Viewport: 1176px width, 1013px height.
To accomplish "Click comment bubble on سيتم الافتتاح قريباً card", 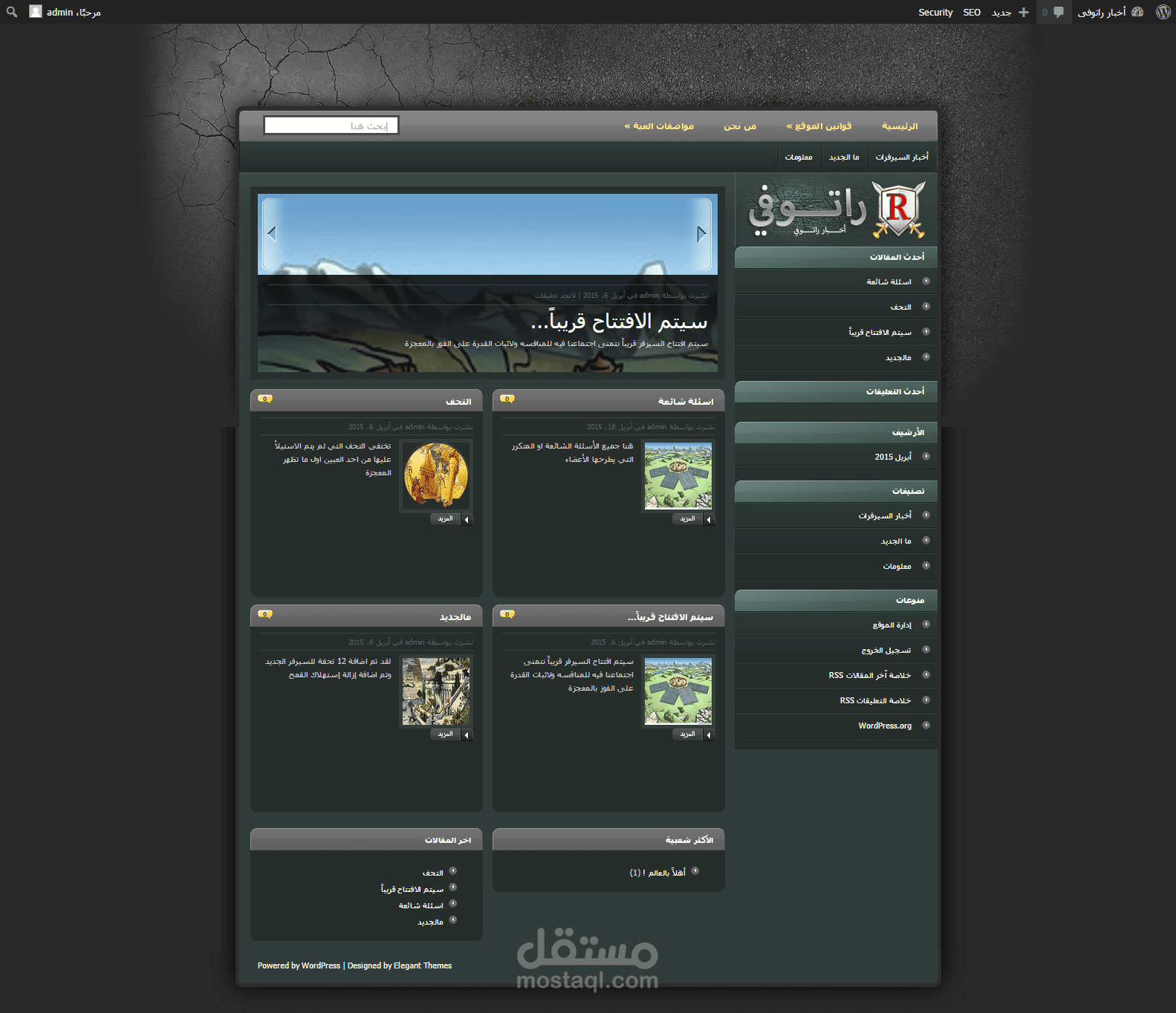I will pos(507,614).
